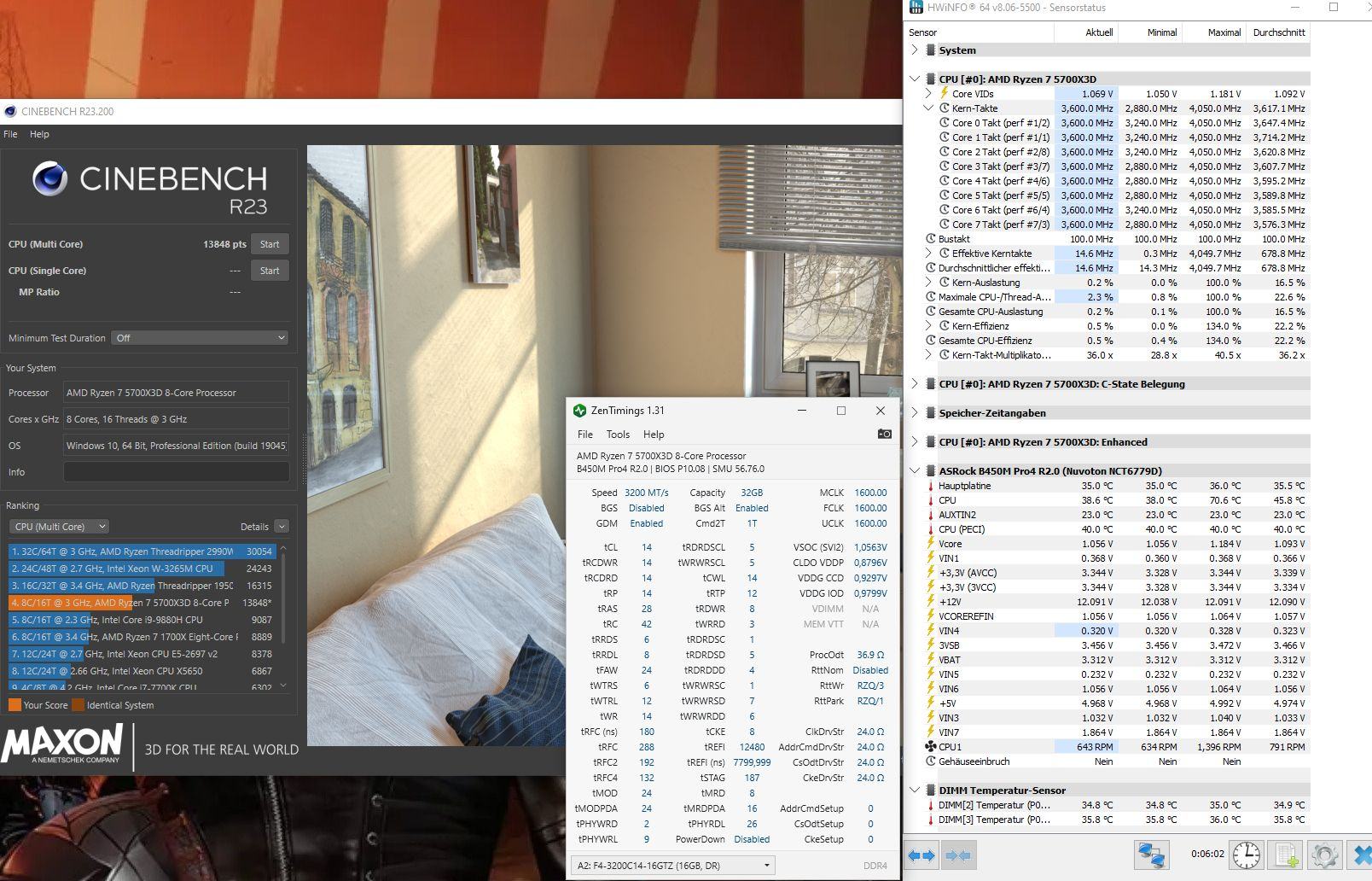
Task: Click the orange Your Score legend swatch
Action: click(x=15, y=705)
